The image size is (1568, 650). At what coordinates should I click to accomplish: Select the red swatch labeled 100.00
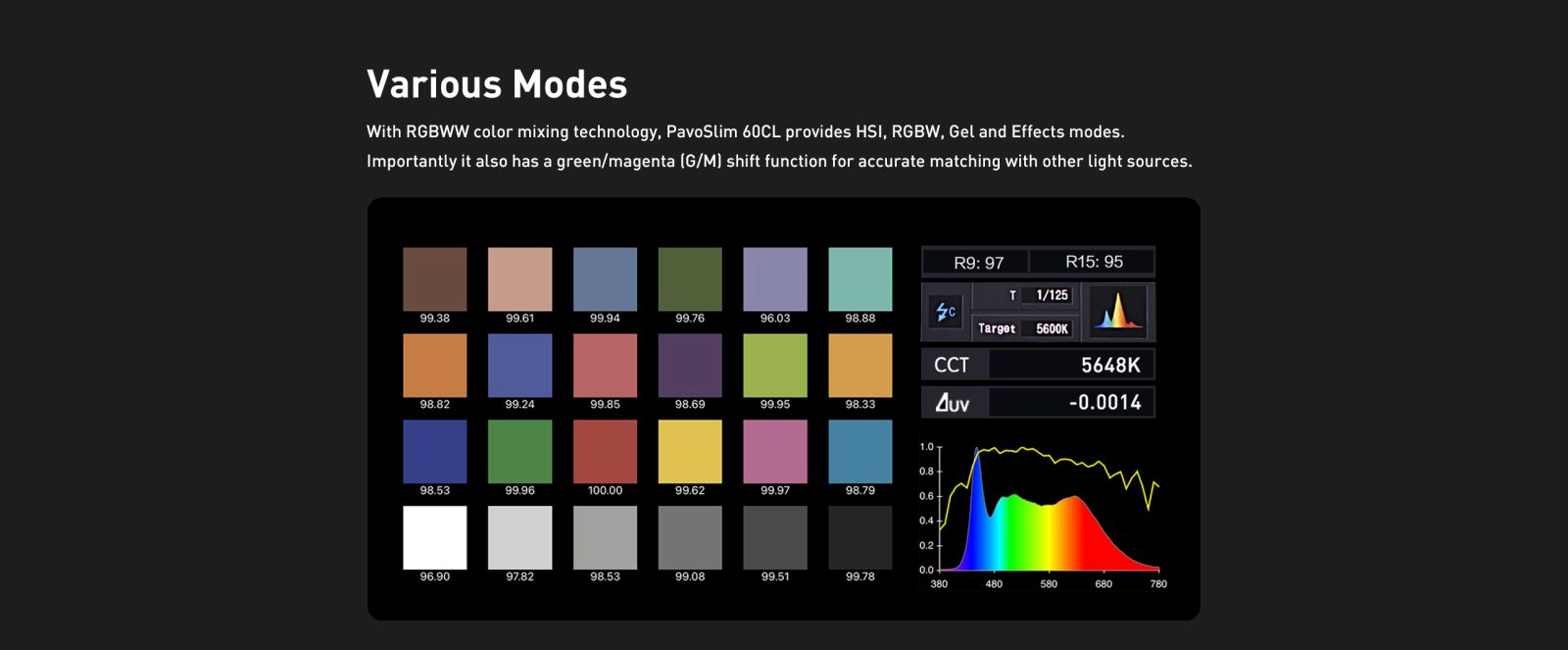[605, 452]
